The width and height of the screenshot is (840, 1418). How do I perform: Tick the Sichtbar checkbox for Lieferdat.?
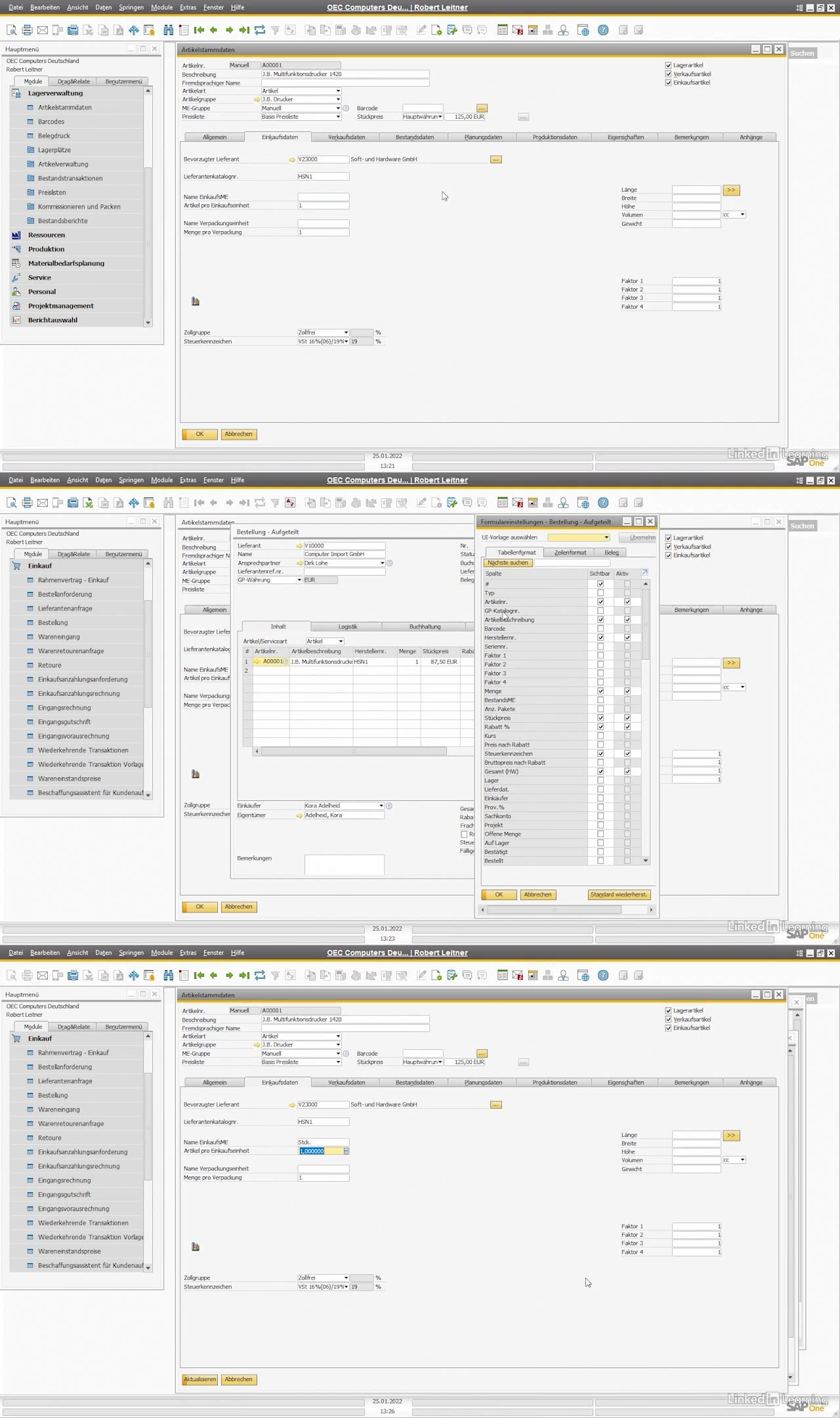(x=600, y=789)
